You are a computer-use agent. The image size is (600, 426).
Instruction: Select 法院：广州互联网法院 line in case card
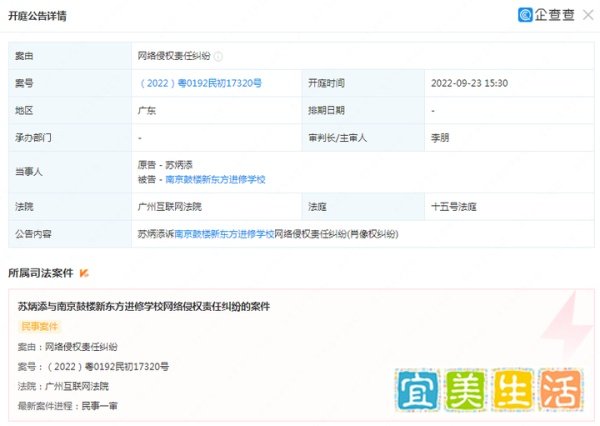(x=63, y=386)
